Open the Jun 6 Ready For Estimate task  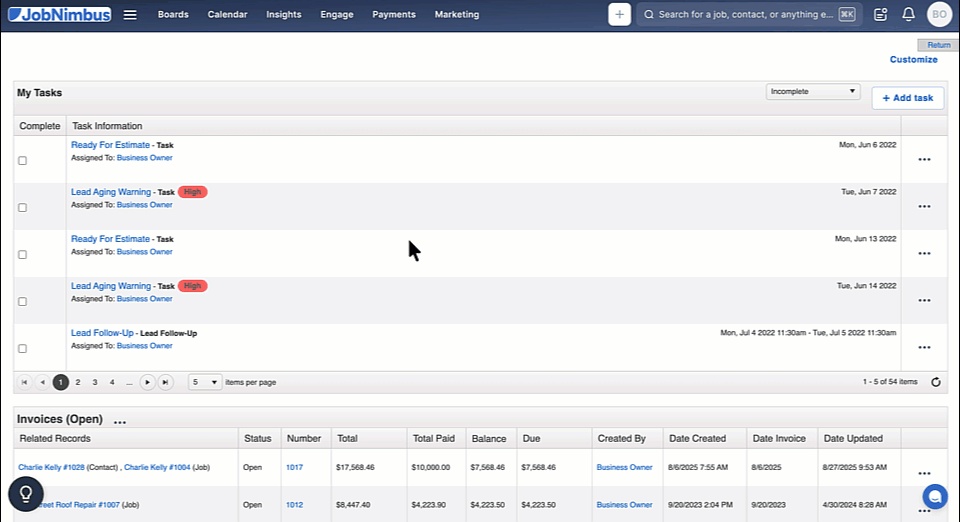(110, 145)
